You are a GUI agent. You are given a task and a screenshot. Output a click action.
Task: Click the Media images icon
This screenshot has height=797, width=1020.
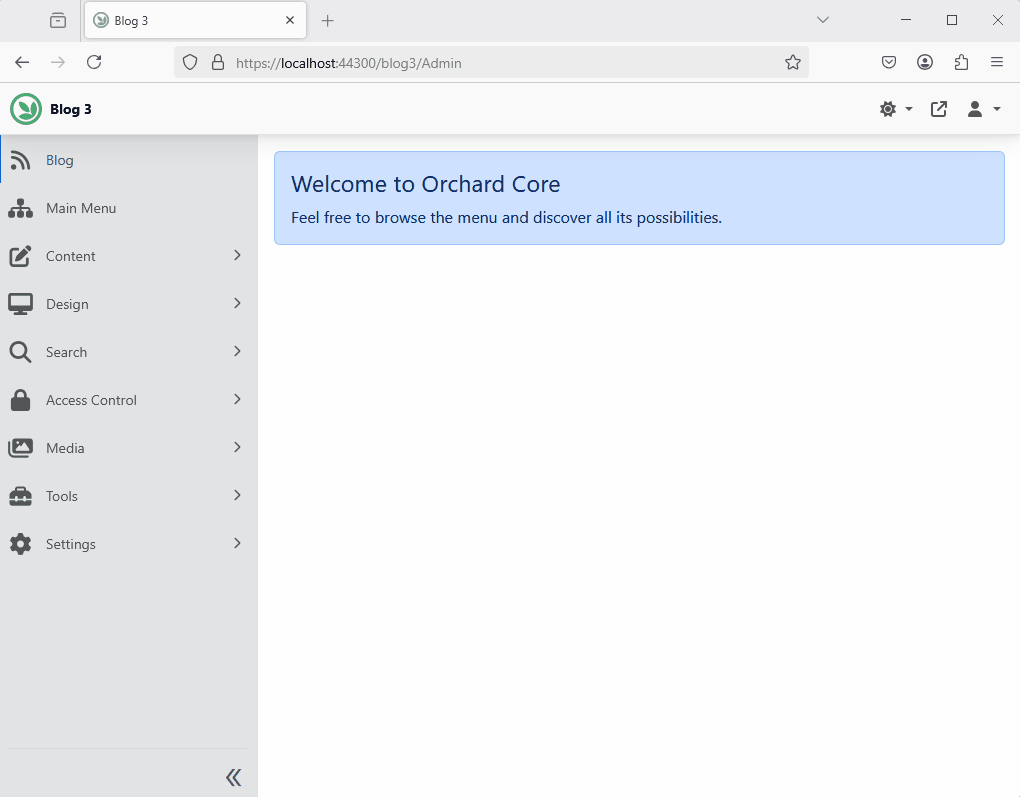[x=20, y=448]
